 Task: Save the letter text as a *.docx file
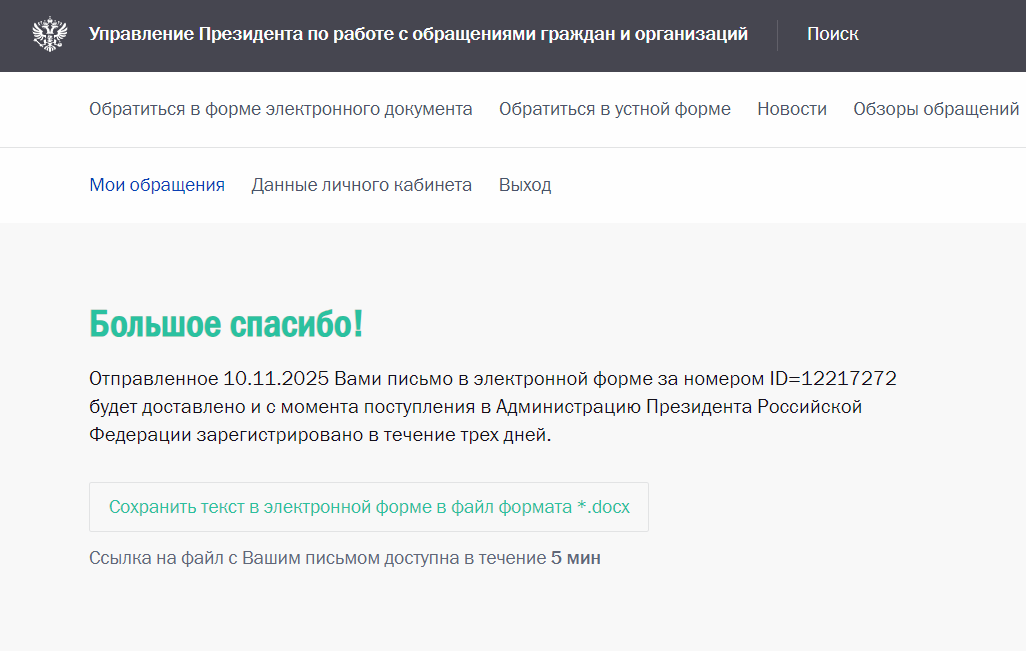369,507
